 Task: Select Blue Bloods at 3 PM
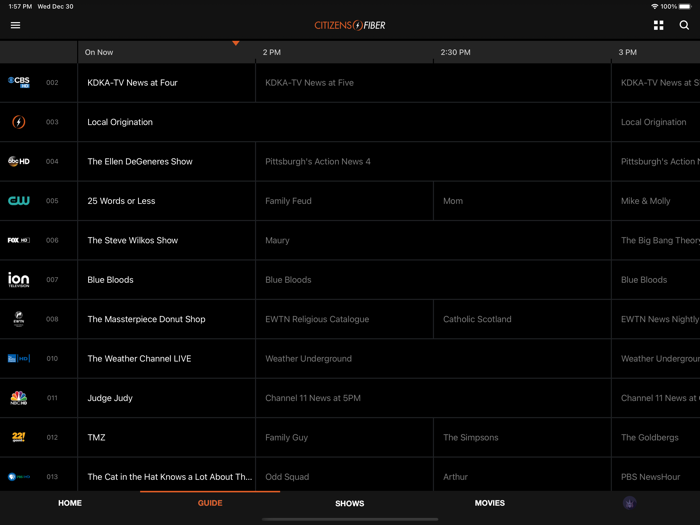(656, 279)
